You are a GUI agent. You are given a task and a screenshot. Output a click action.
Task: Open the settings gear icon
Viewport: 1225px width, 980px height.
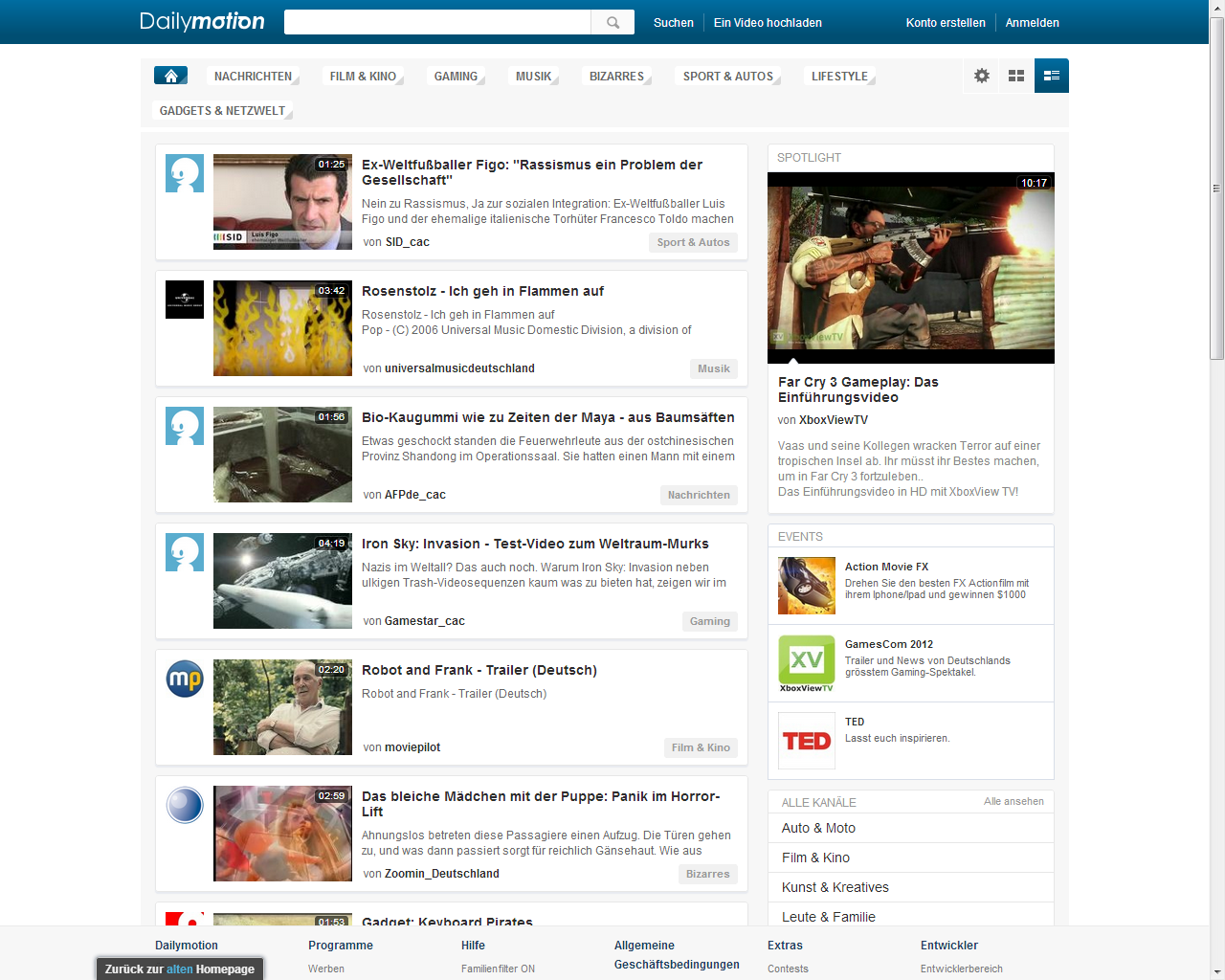[x=982, y=76]
